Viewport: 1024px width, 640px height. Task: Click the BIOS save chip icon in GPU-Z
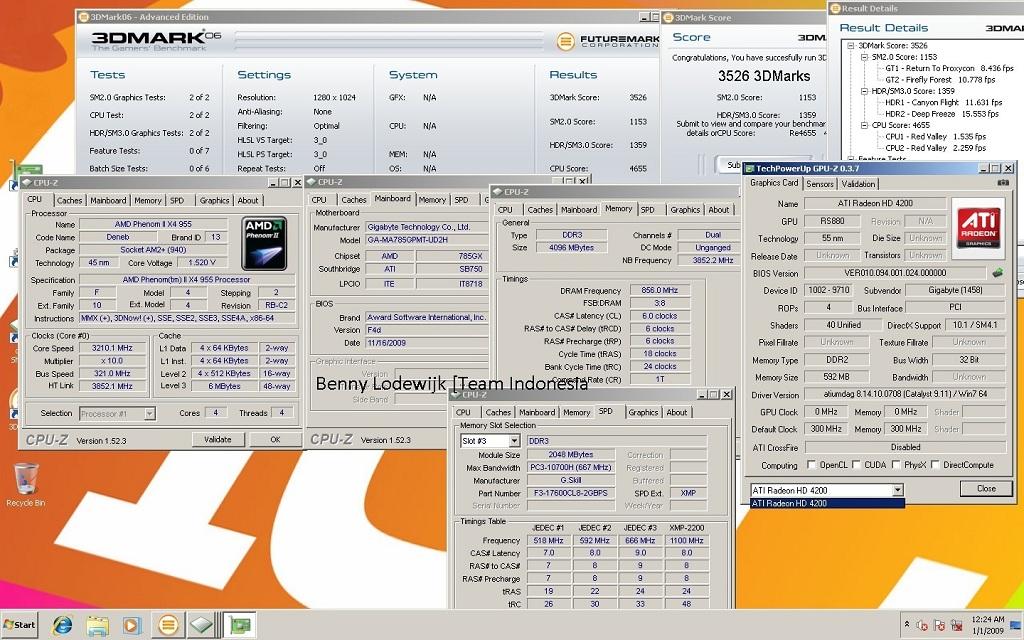(997, 273)
